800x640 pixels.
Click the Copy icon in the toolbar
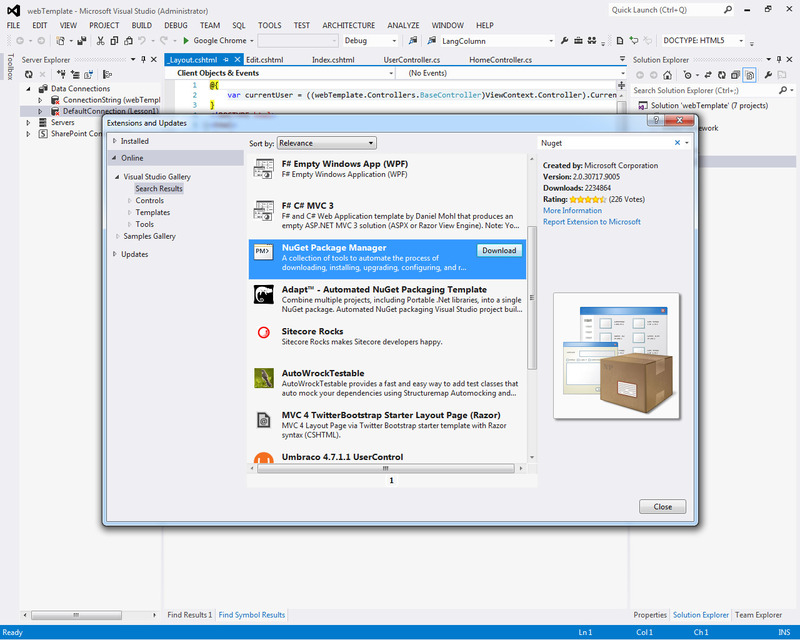point(114,41)
